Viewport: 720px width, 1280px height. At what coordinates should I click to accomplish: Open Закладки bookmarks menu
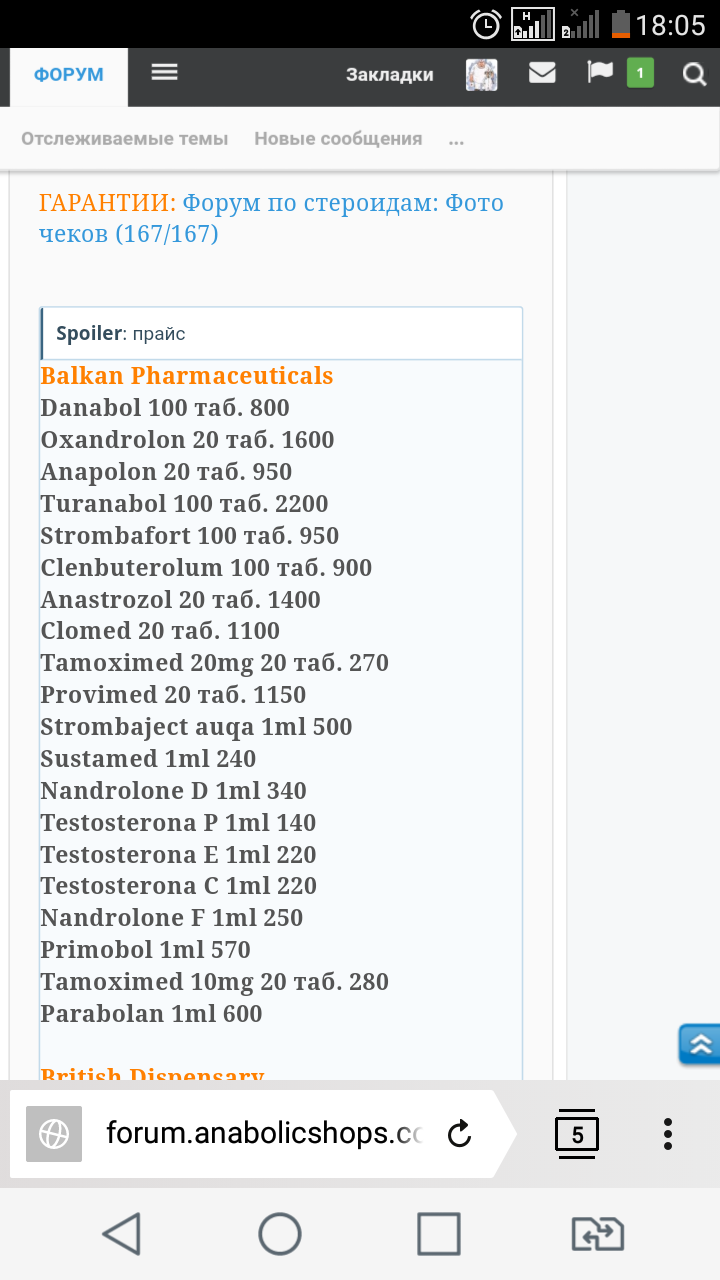390,75
